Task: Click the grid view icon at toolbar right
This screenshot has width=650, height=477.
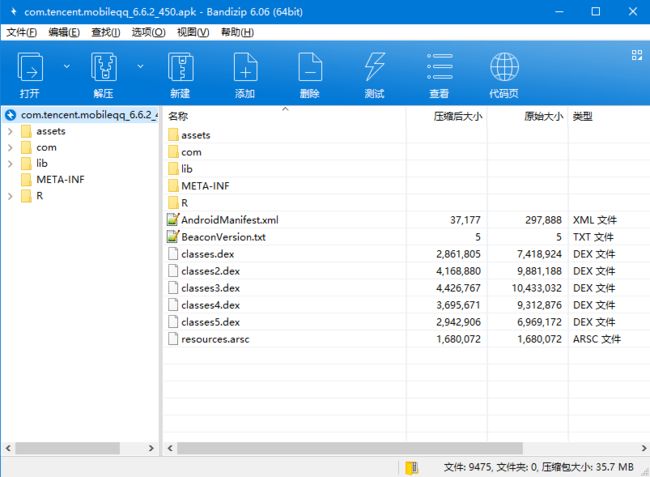Action: [637, 55]
